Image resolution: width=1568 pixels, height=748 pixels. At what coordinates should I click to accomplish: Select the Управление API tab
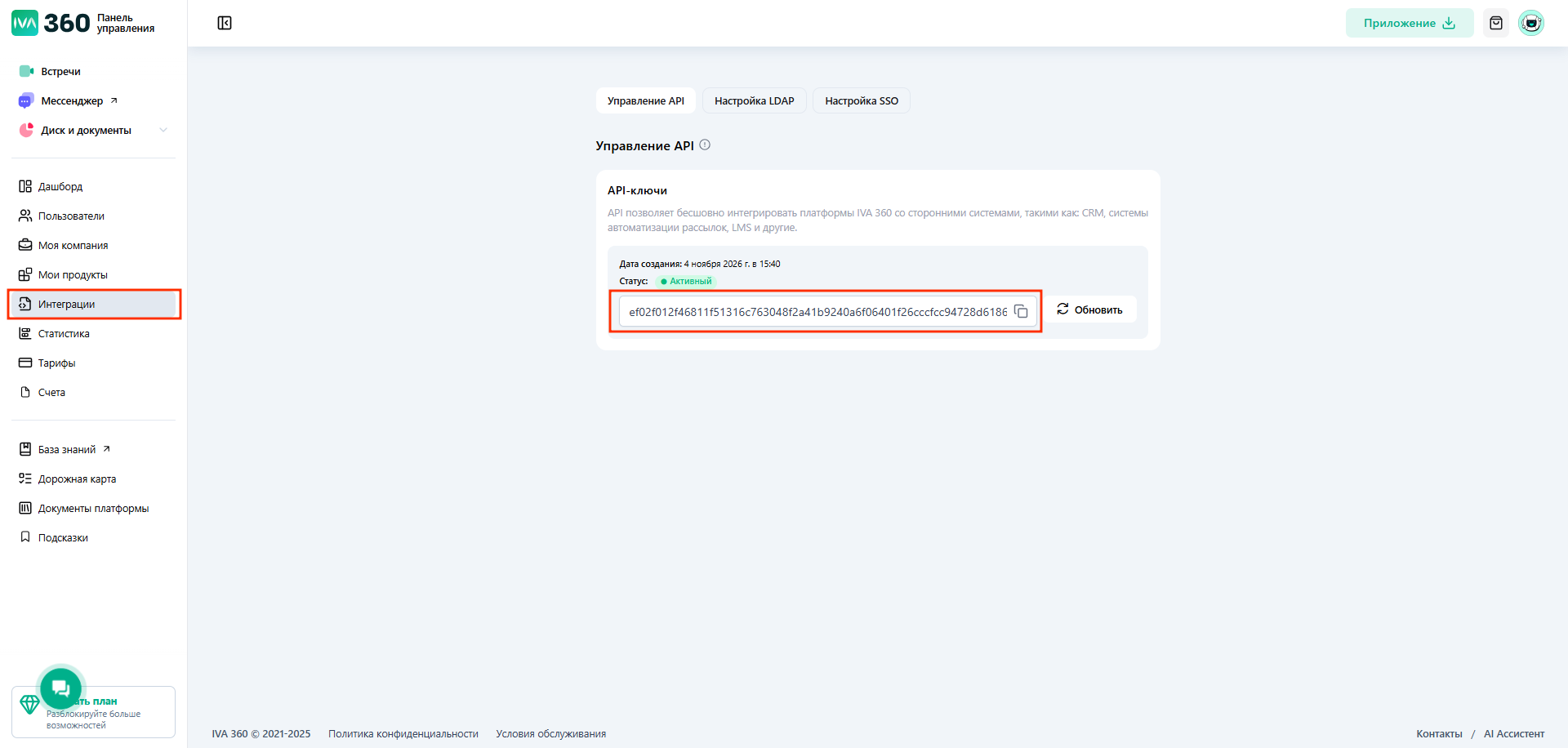click(x=645, y=101)
